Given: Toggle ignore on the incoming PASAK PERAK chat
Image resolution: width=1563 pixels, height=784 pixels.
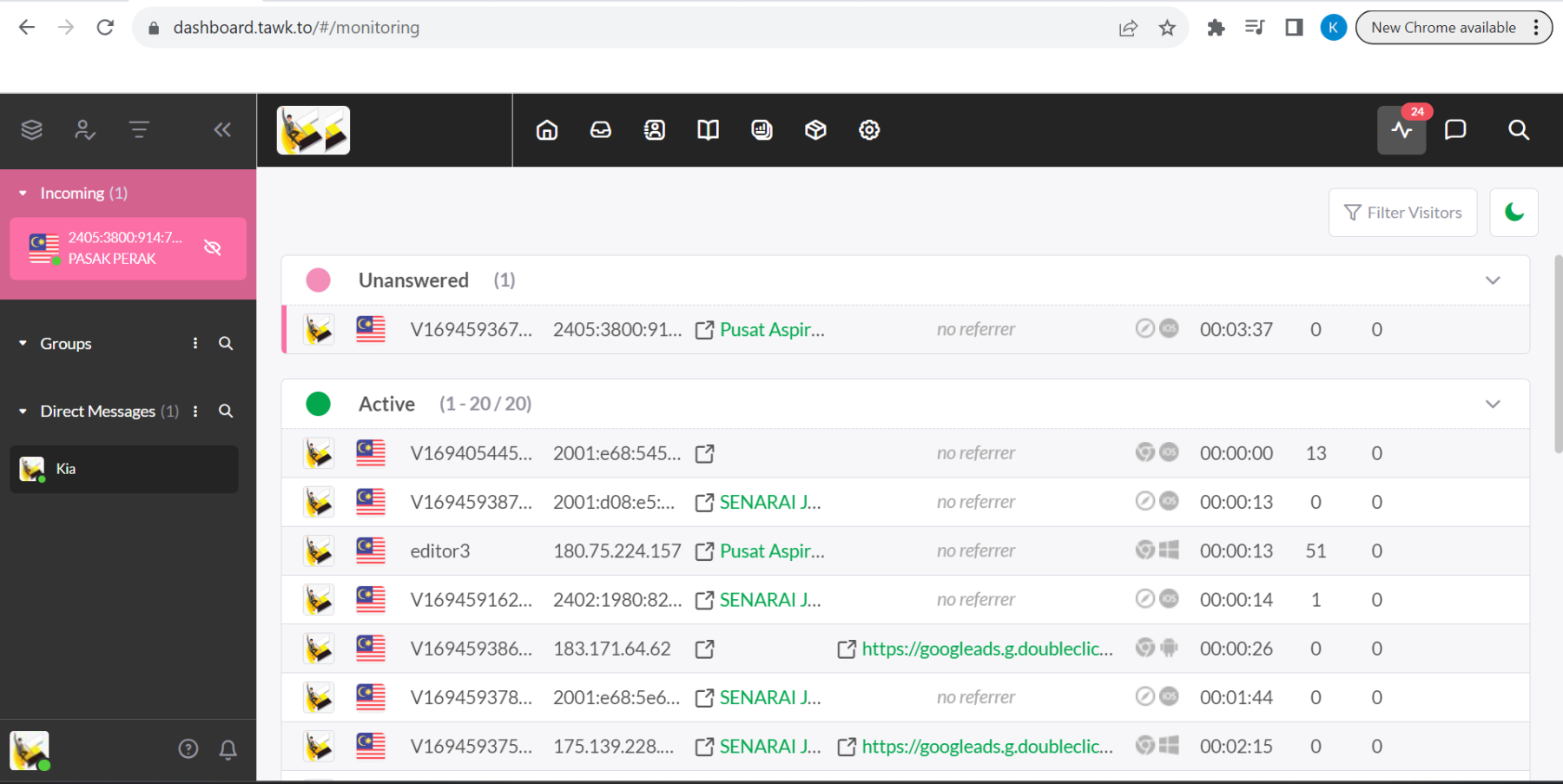Looking at the screenshot, I should [213, 248].
